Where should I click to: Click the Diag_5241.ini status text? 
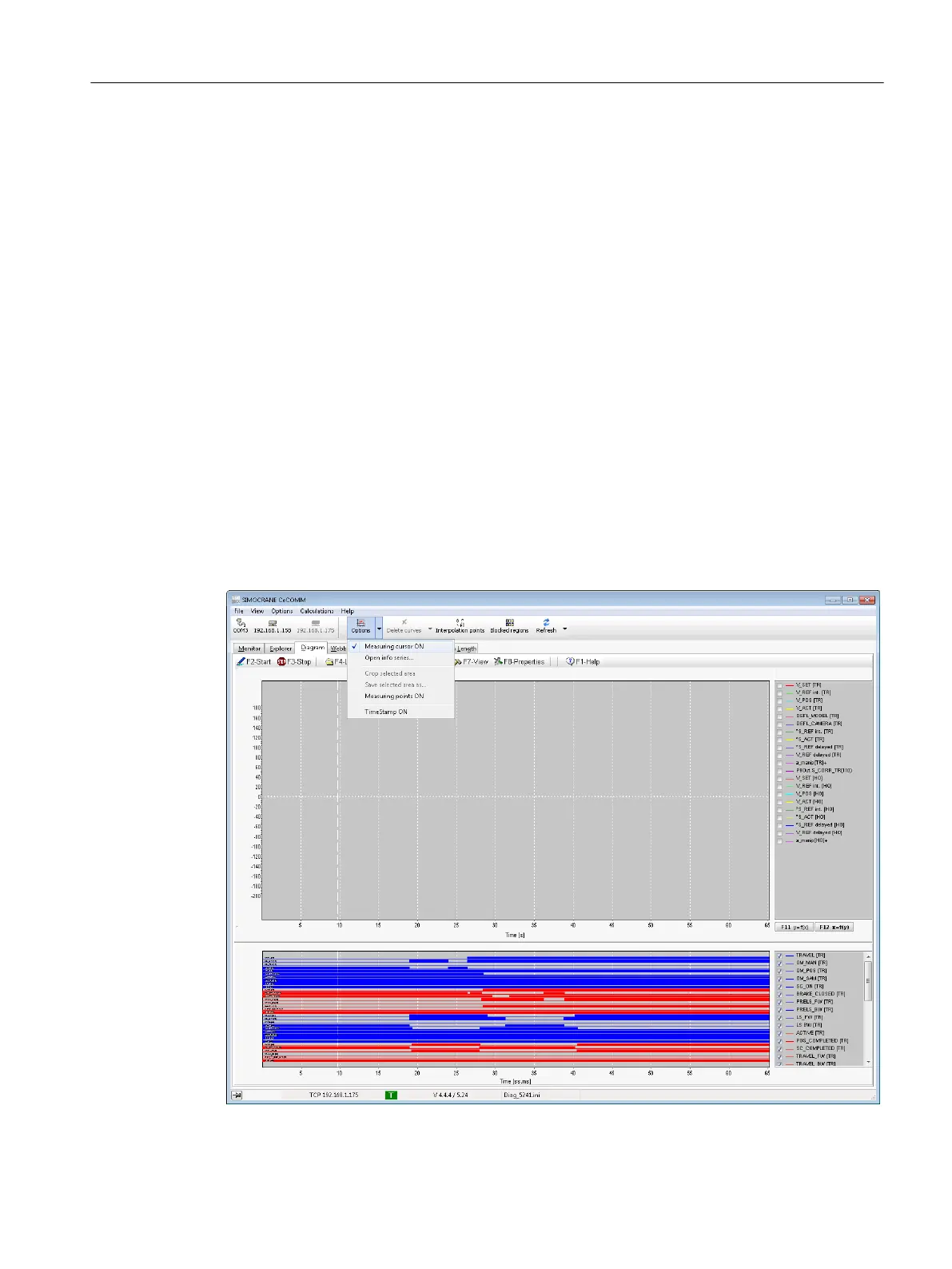[521, 1095]
